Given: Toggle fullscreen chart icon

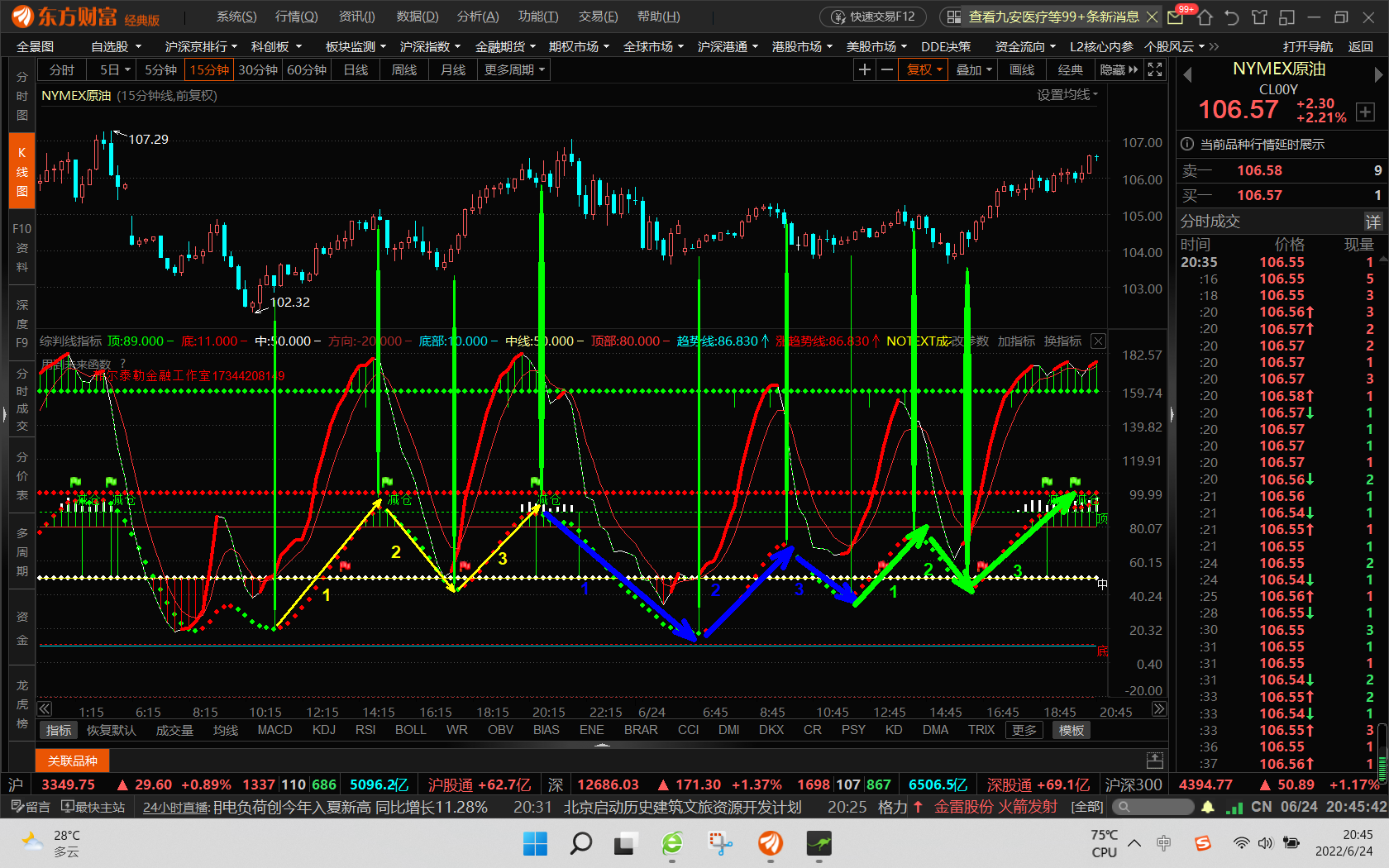Looking at the screenshot, I should pyautogui.click(x=1155, y=70).
